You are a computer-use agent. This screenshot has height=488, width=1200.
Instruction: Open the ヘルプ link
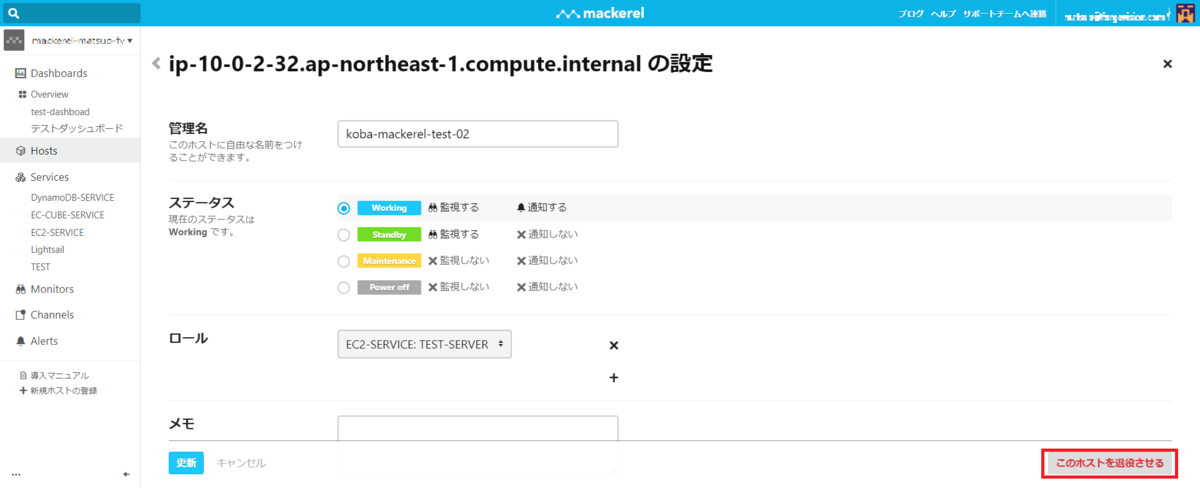[x=944, y=15]
